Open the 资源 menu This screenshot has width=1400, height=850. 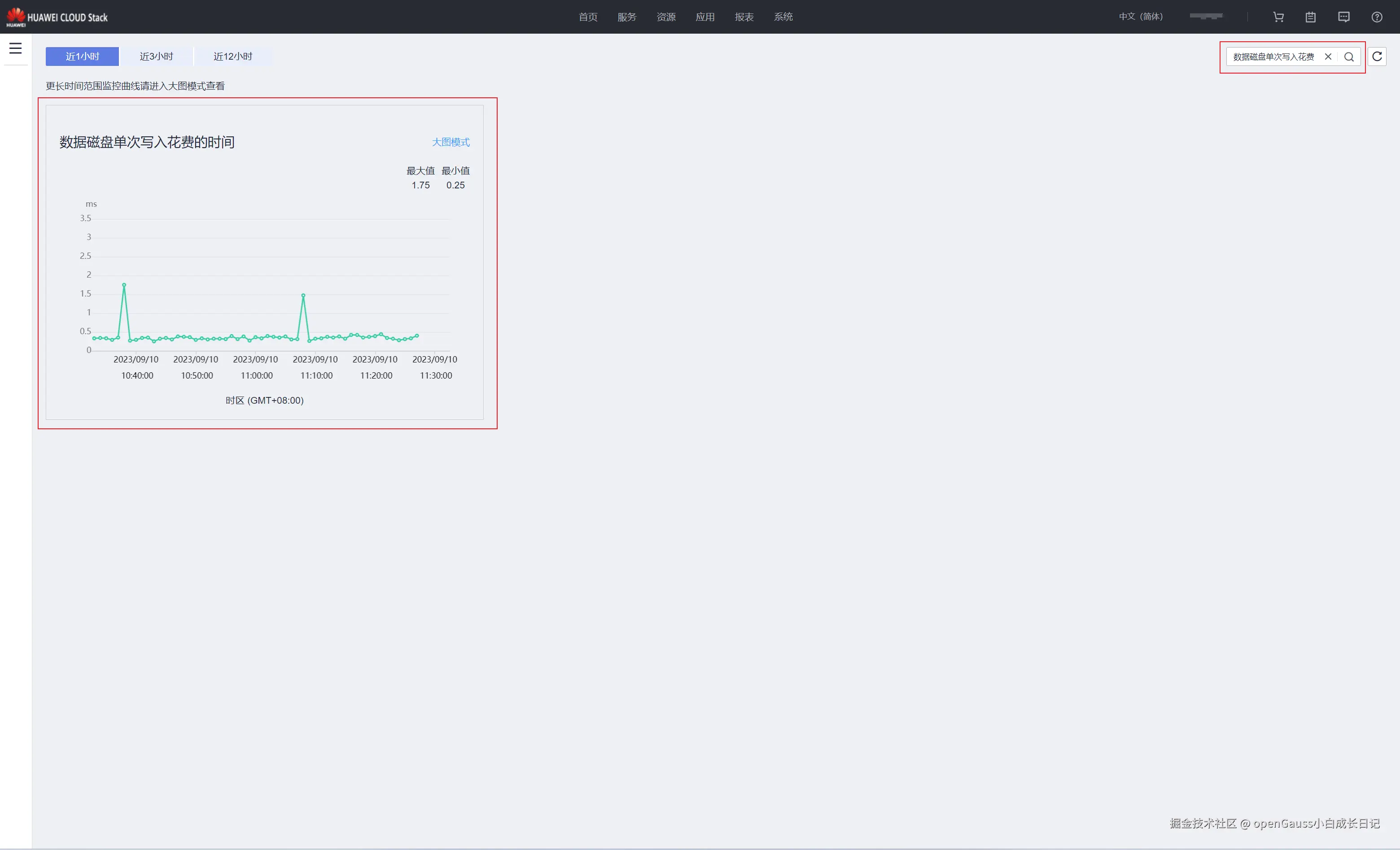pos(666,17)
